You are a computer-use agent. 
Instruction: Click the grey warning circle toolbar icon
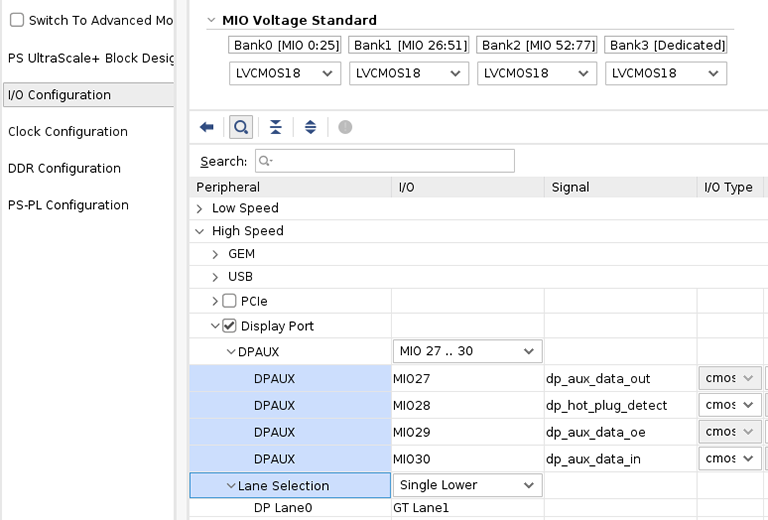pyautogui.click(x=345, y=127)
